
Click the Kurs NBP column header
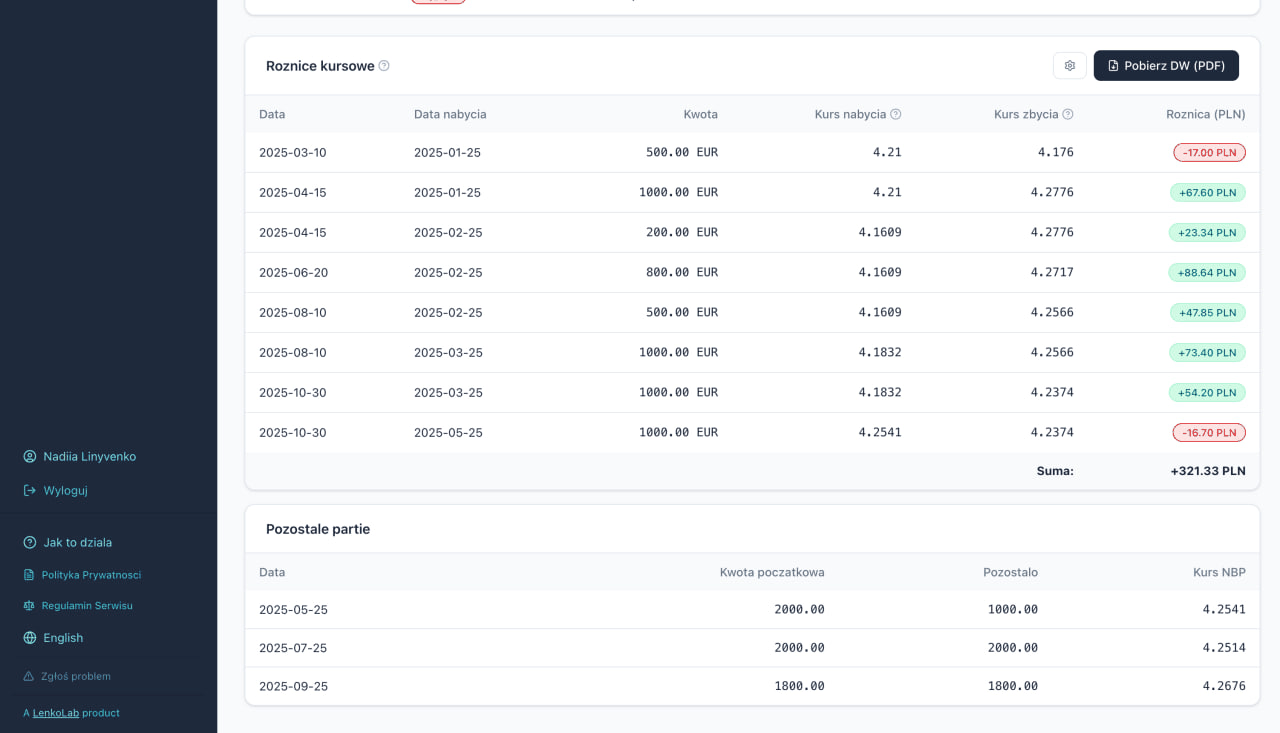pyautogui.click(x=1219, y=573)
